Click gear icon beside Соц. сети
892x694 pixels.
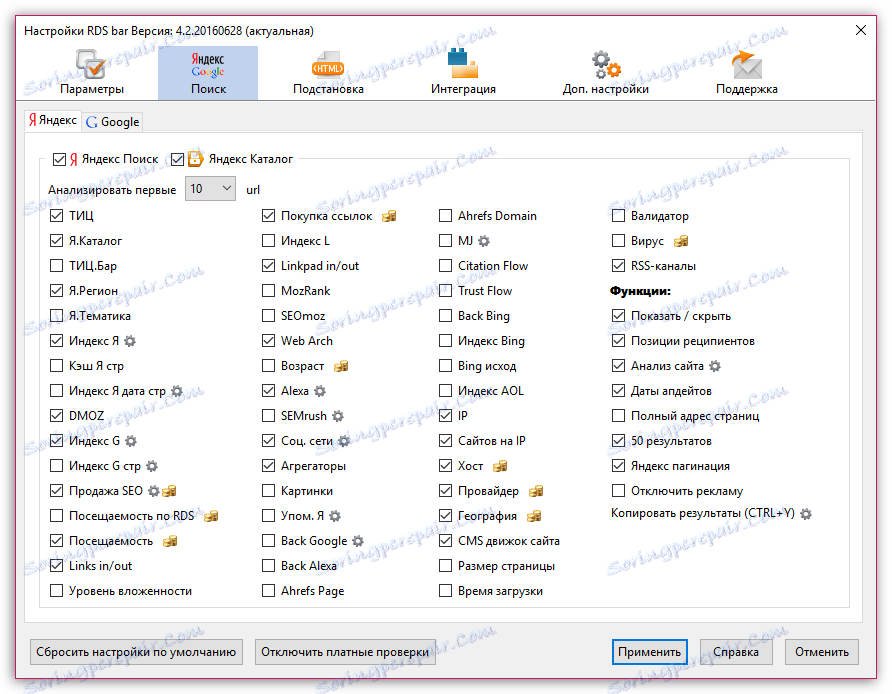pos(344,441)
